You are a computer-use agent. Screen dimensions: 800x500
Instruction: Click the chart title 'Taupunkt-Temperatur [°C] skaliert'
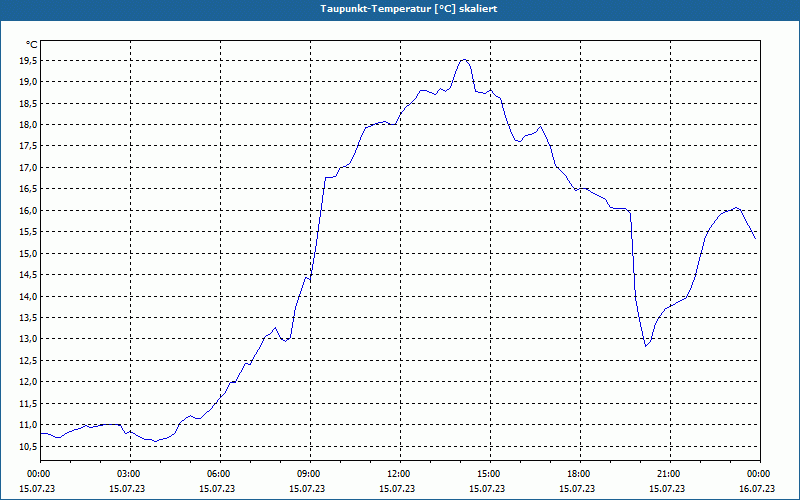click(x=409, y=9)
